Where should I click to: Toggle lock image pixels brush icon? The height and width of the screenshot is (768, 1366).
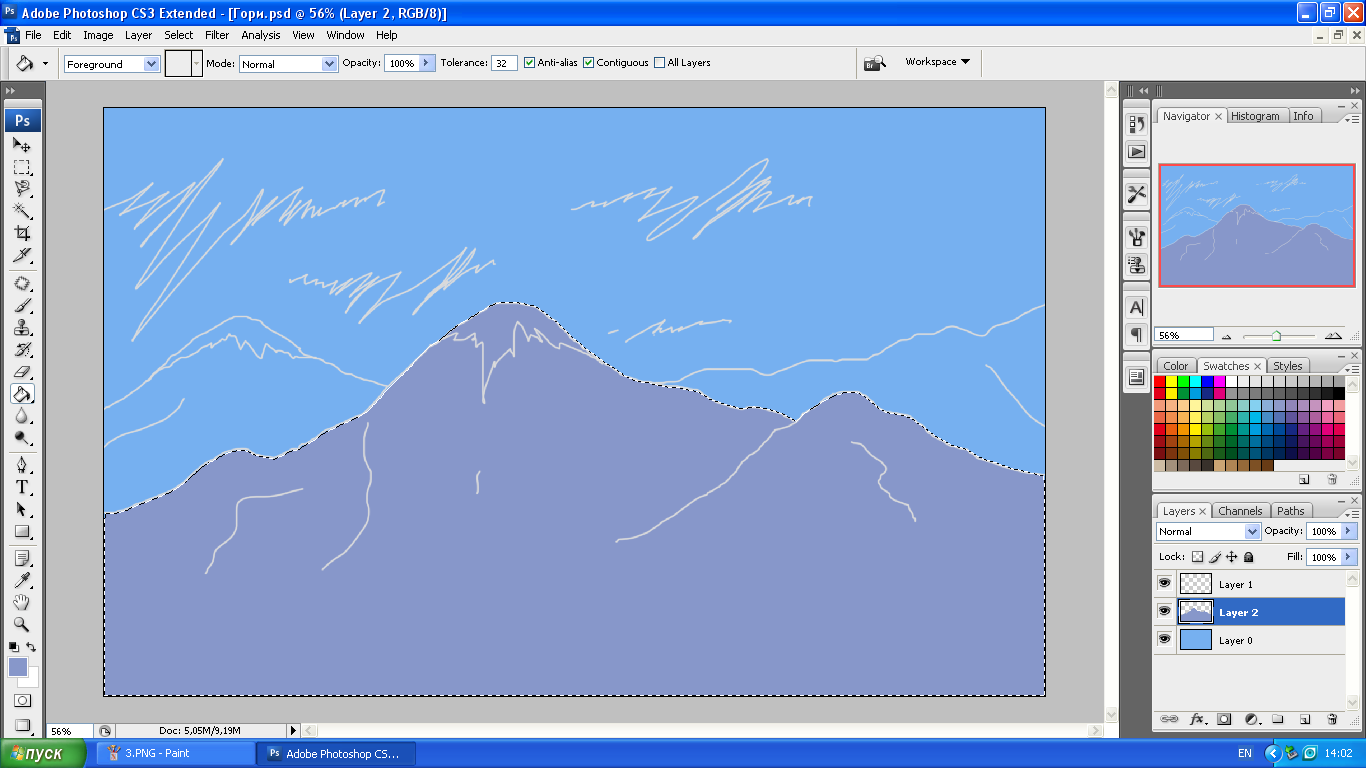click(1215, 557)
